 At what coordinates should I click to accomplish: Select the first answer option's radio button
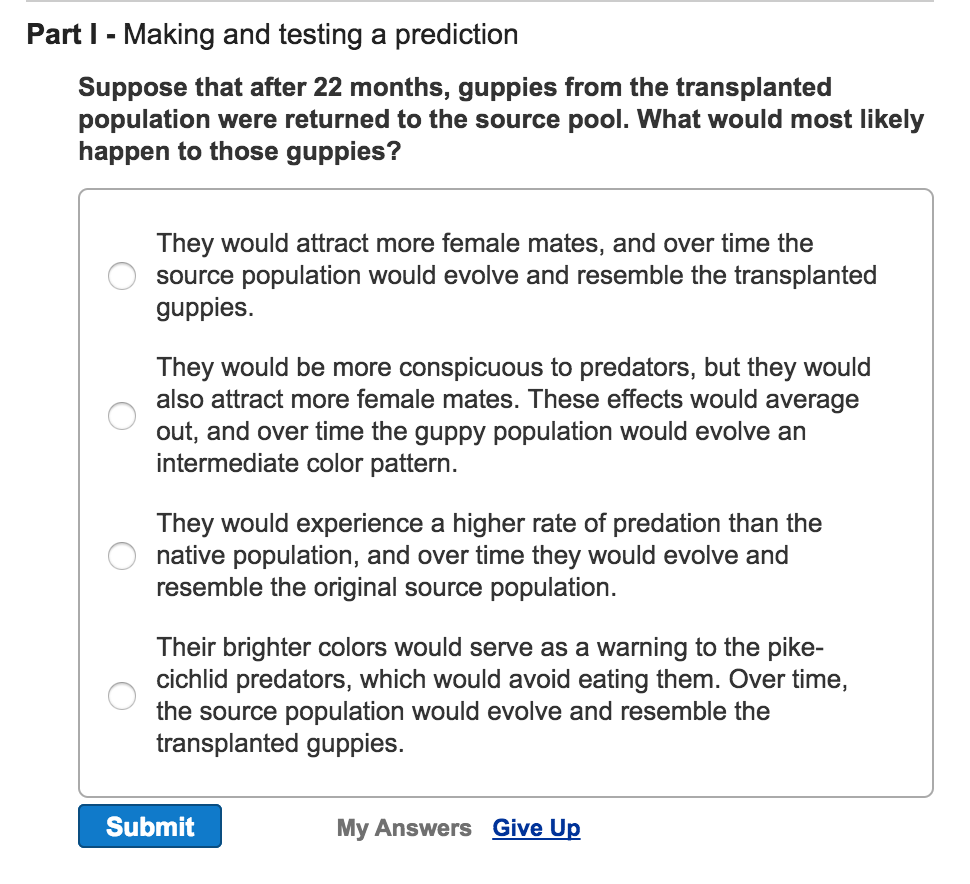[122, 276]
